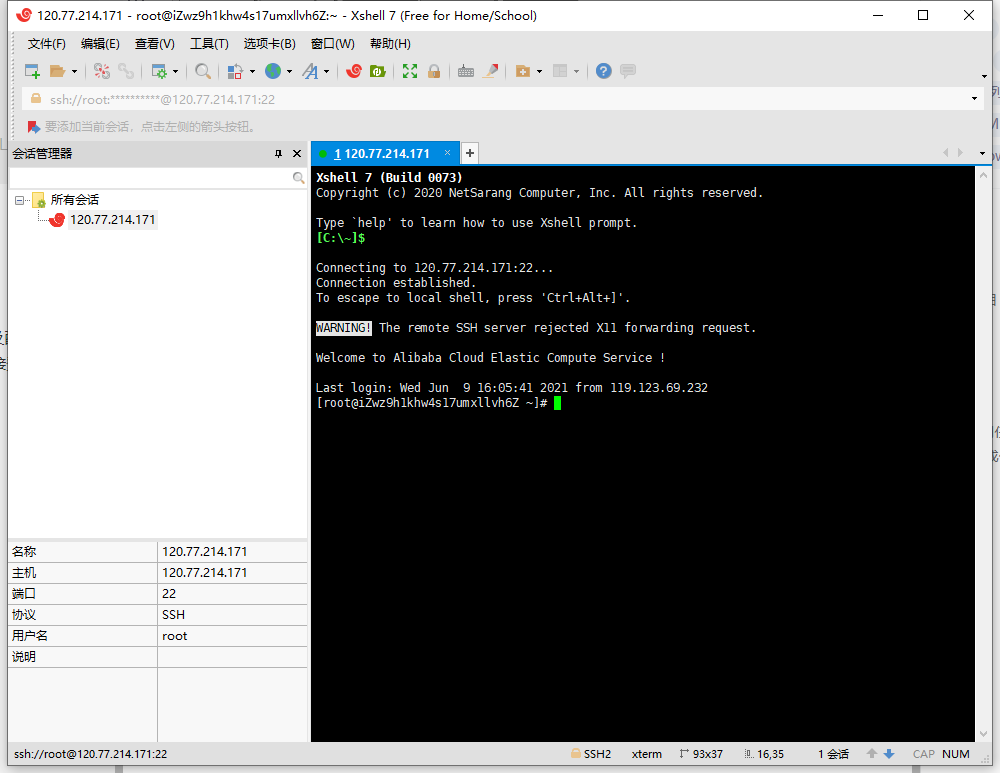Click the folder-plus toolbar icon
The height and width of the screenshot is (773, 1000).
[523, 71]
